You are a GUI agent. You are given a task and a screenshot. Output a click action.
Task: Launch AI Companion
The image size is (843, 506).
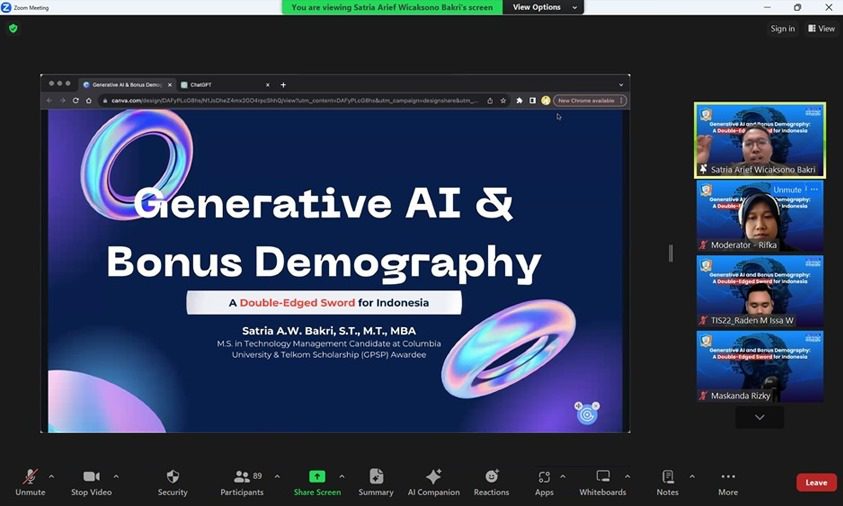pyautogui.click(x=433, y=482)
